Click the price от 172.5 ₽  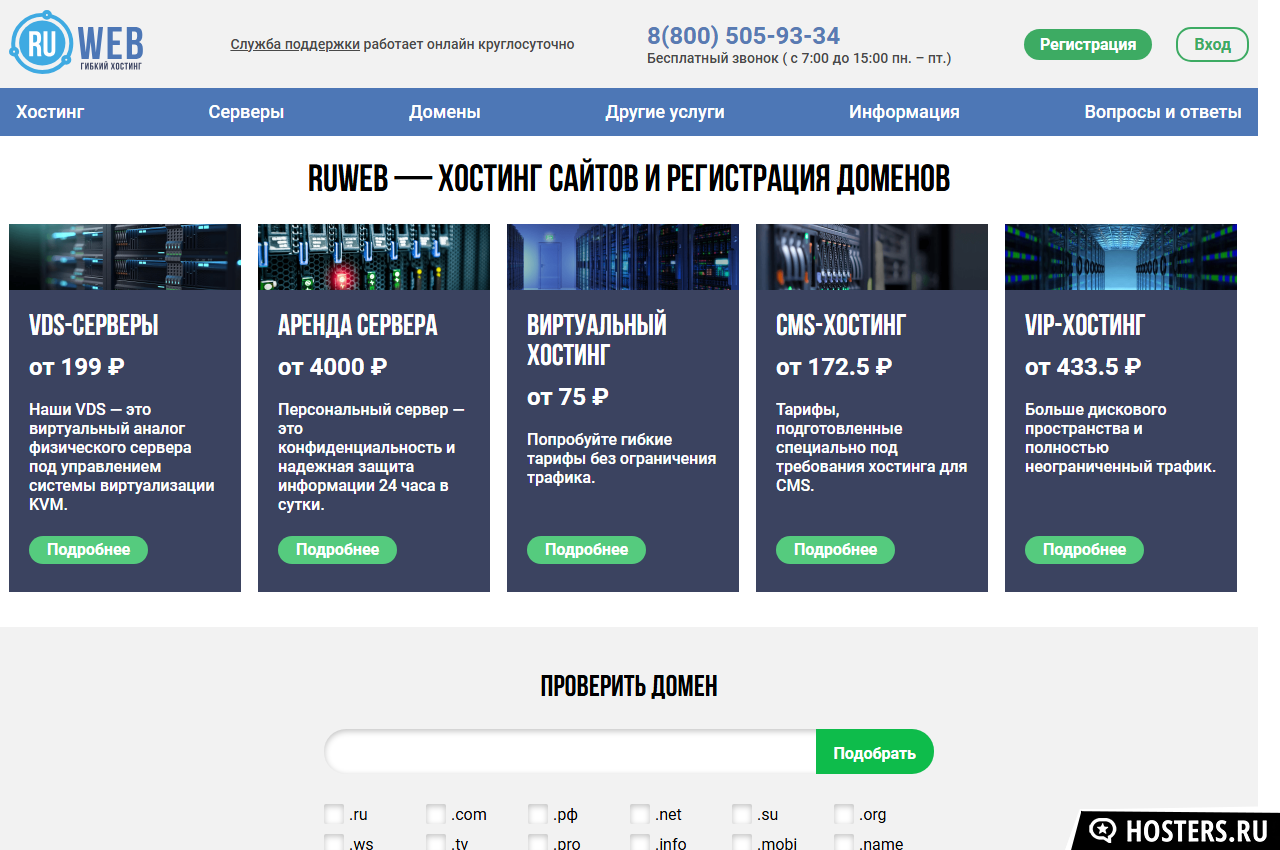click(x=834, y=367)
